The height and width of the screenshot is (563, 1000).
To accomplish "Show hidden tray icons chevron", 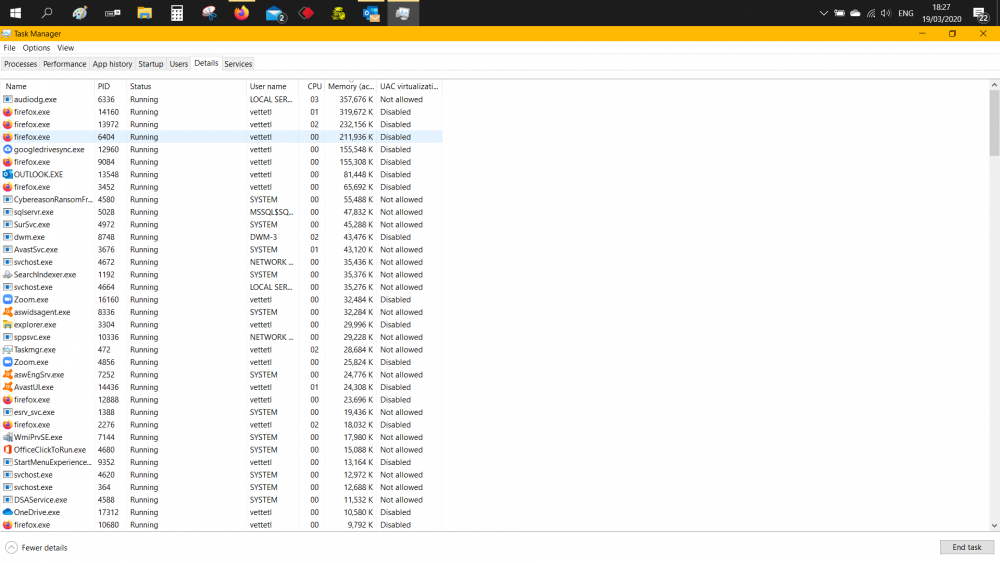I will coord(823,13).
